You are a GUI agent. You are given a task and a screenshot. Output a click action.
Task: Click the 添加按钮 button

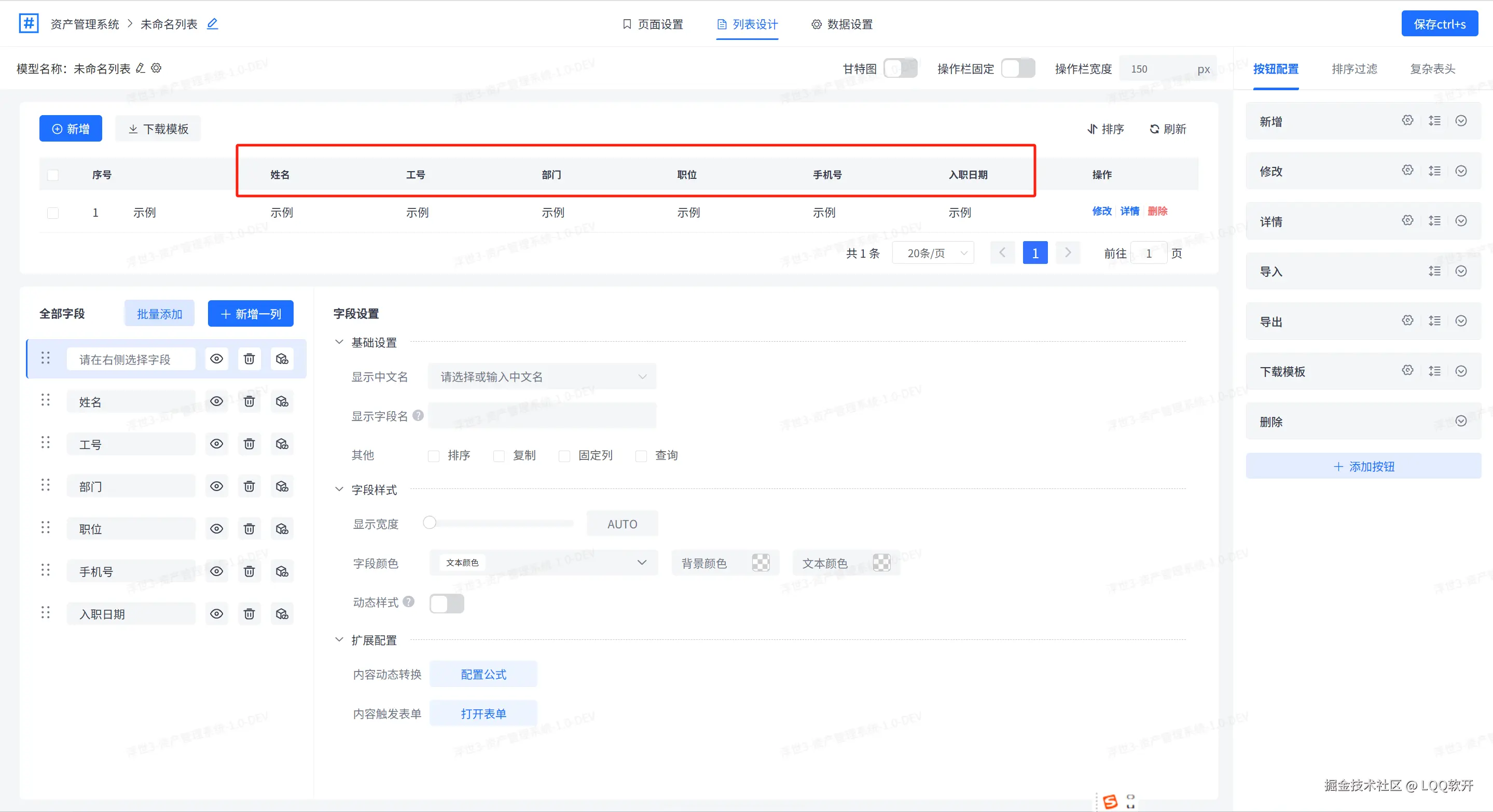click(1363, 466)
